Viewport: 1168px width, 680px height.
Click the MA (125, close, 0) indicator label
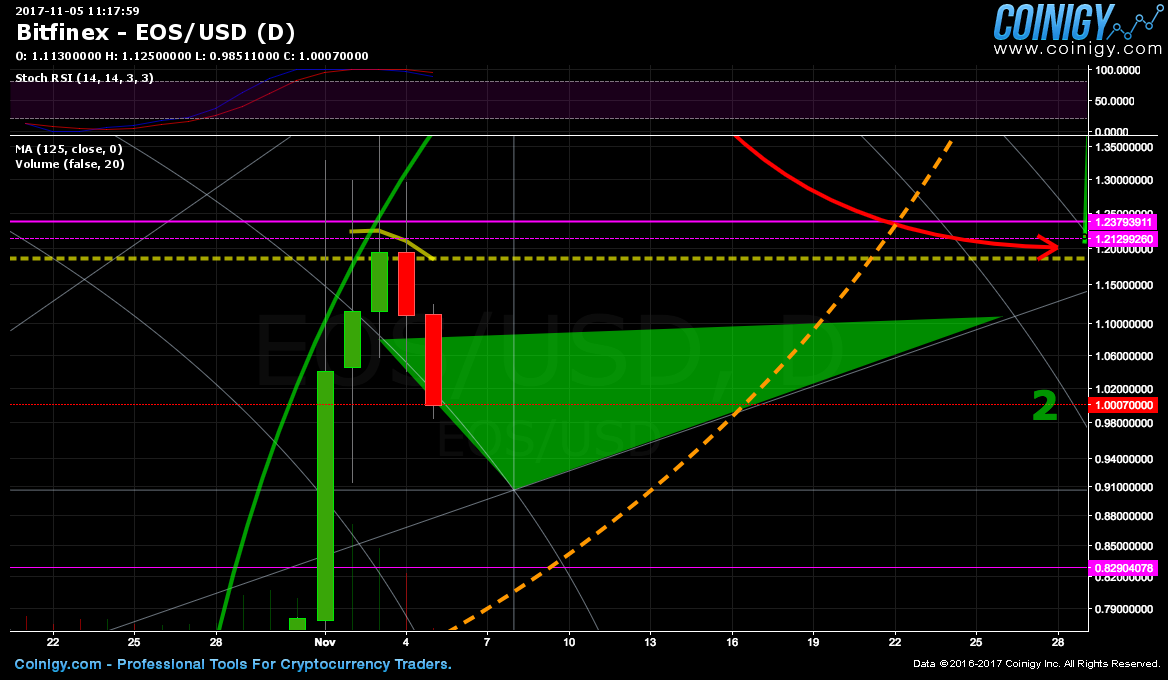point(69,149)
